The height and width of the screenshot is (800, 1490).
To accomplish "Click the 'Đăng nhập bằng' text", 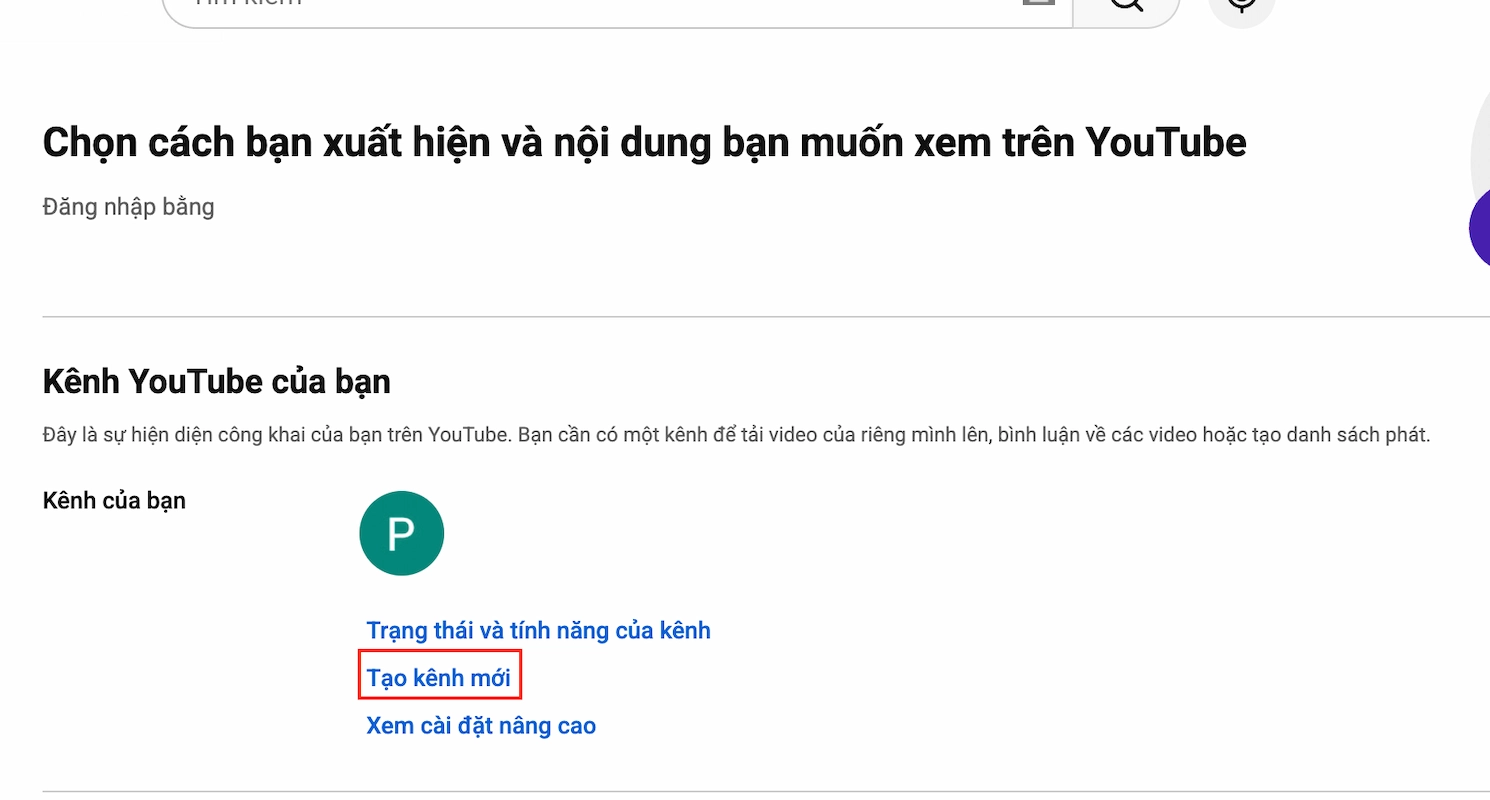I will 129,207.
